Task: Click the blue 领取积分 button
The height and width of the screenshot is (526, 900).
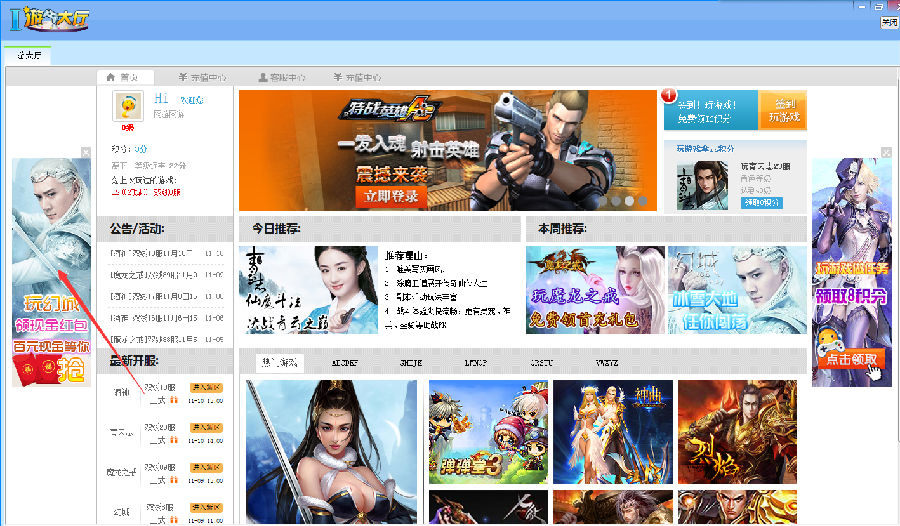Action: (762, 203)
